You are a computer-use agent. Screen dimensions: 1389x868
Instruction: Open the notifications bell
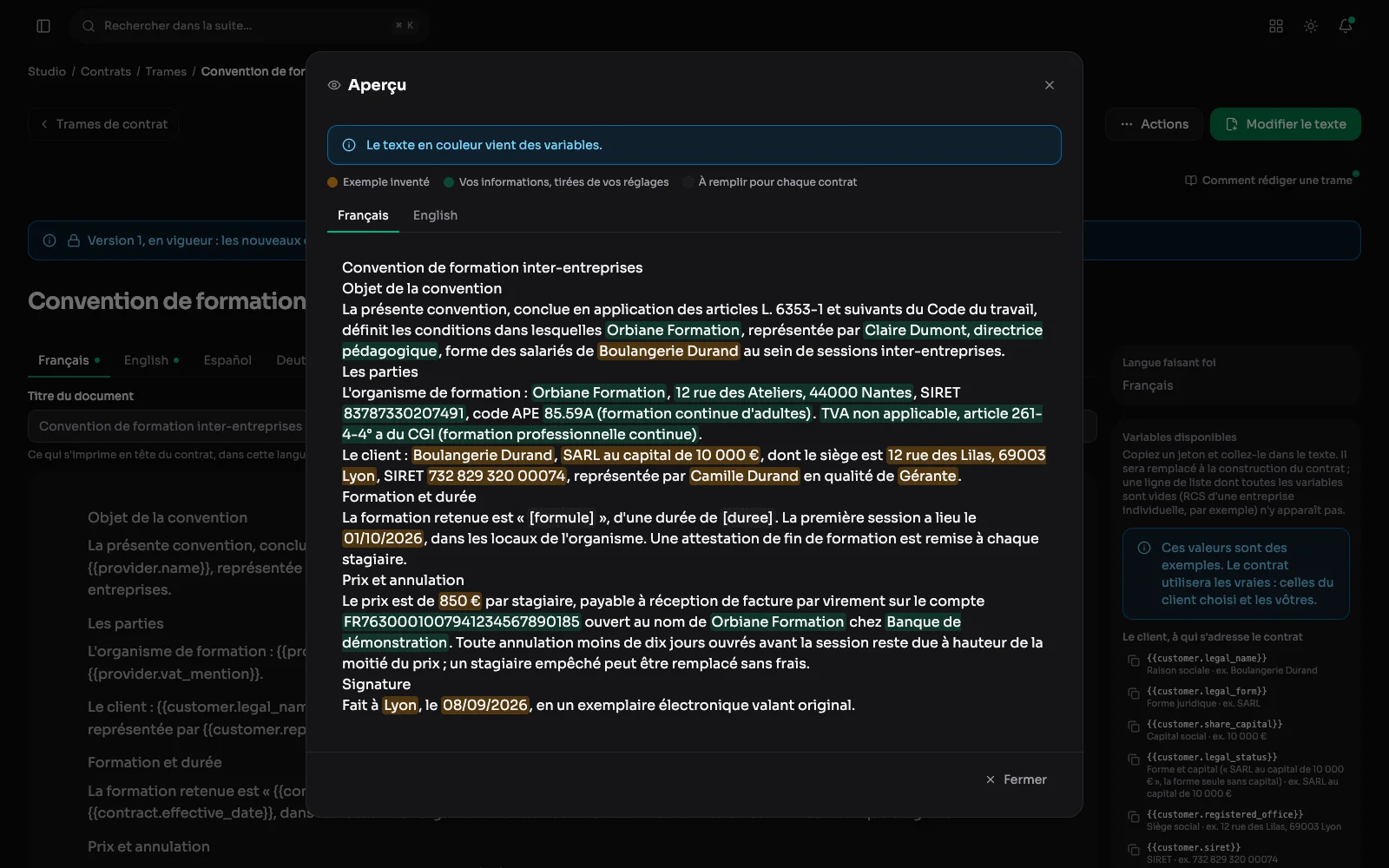[x=1346, y=26]
